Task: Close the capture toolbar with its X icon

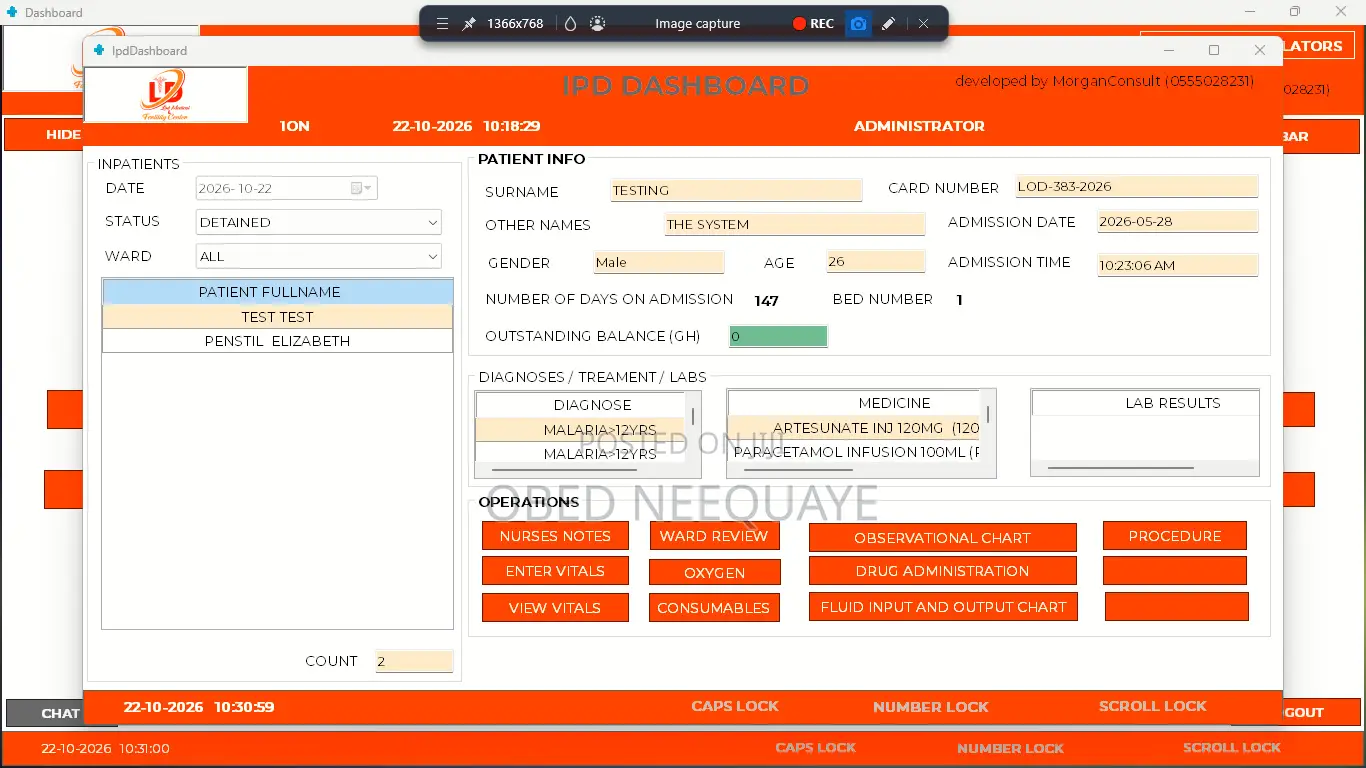Action: coord(923,24)
